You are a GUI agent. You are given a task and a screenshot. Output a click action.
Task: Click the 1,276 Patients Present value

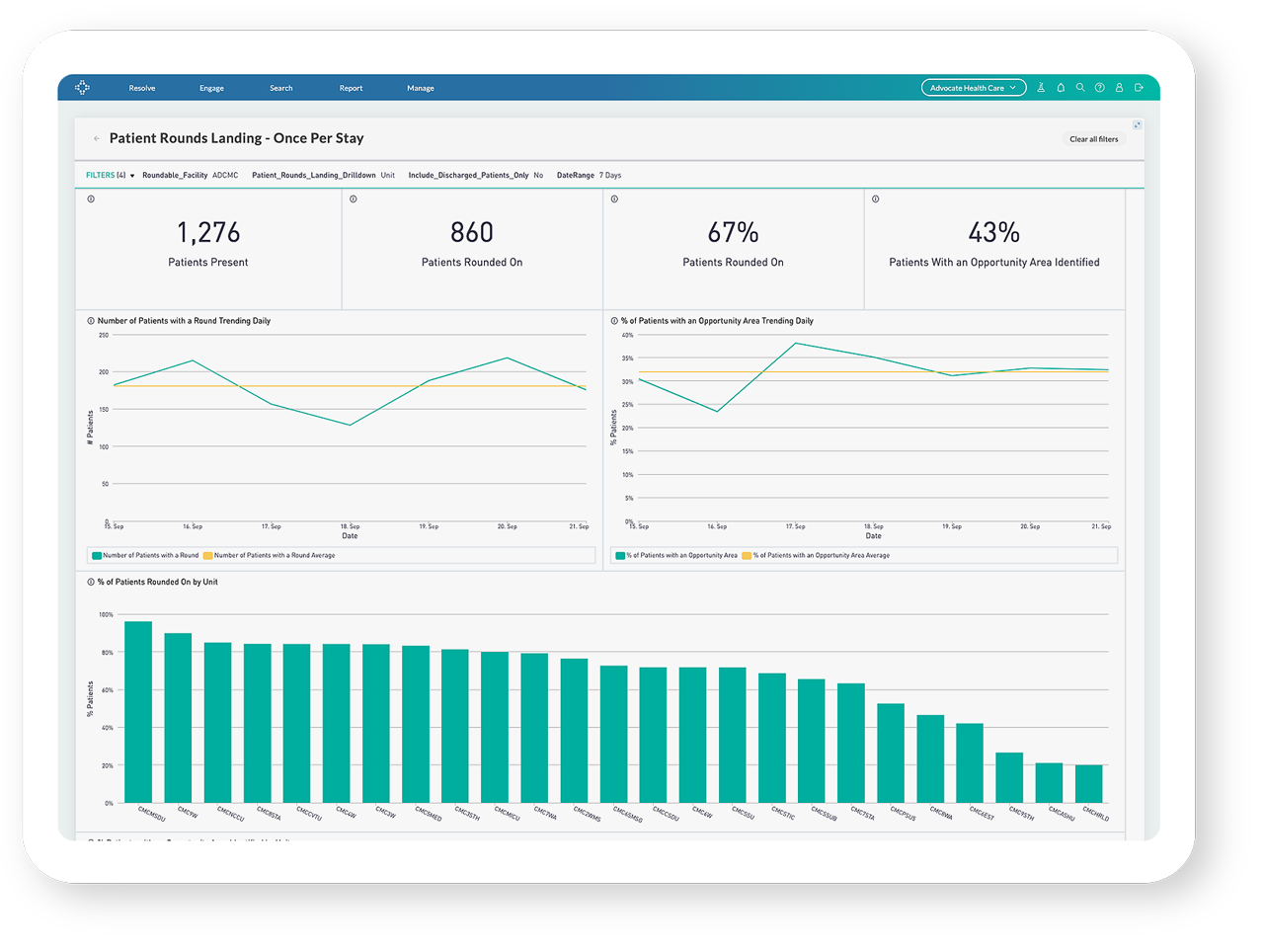coord(208,232)
